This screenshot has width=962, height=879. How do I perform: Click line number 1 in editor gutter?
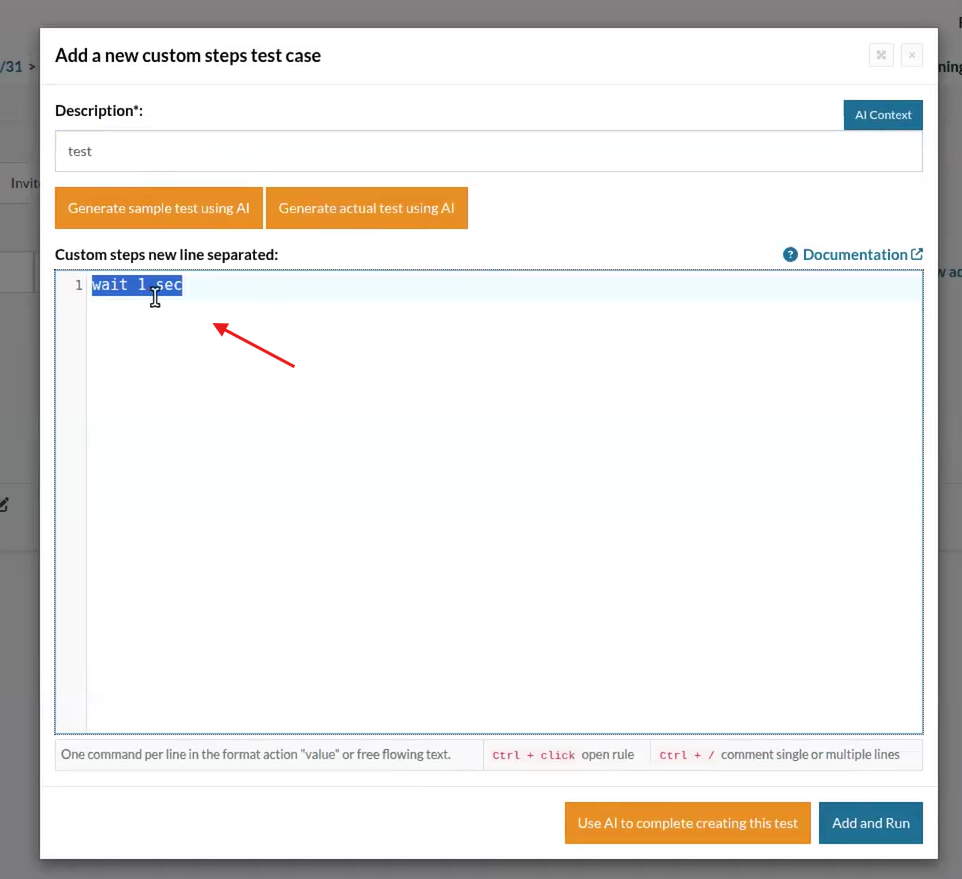tap(78, 286)
